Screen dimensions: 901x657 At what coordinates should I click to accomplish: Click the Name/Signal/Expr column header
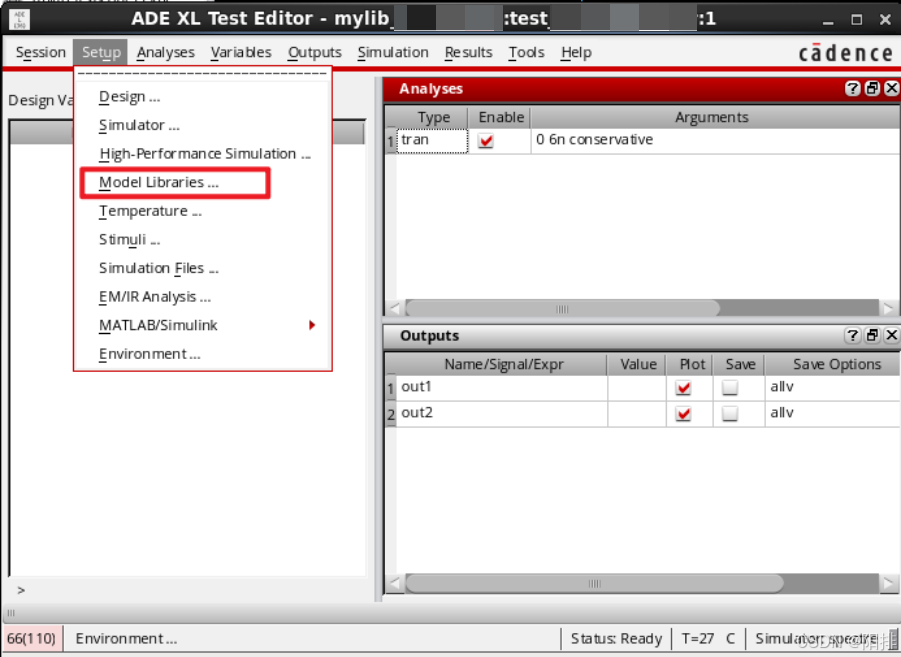point(502,364)
